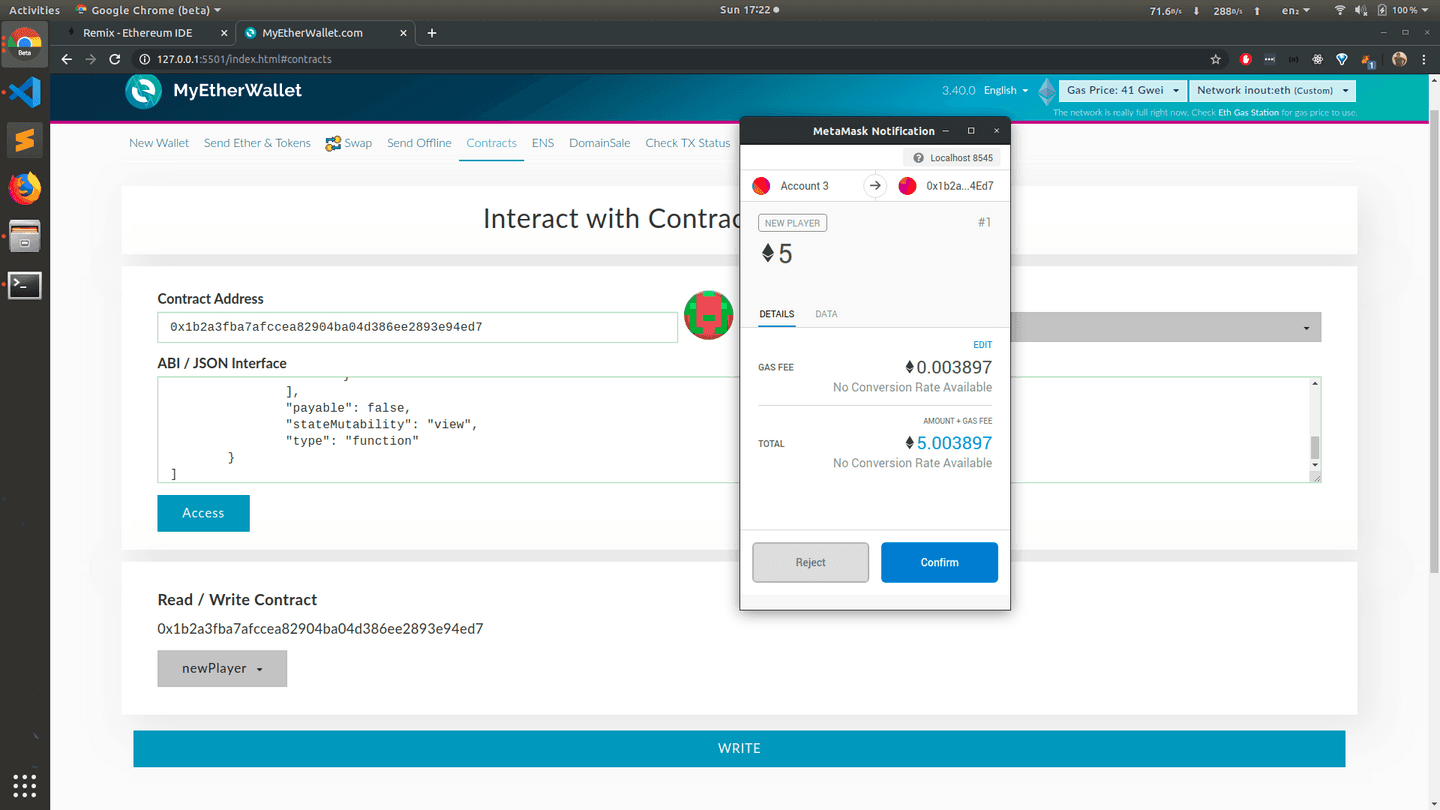Open a new browser tab
Image resolution: width=1440 pixels, height=810 pixels.
(432, 33)
